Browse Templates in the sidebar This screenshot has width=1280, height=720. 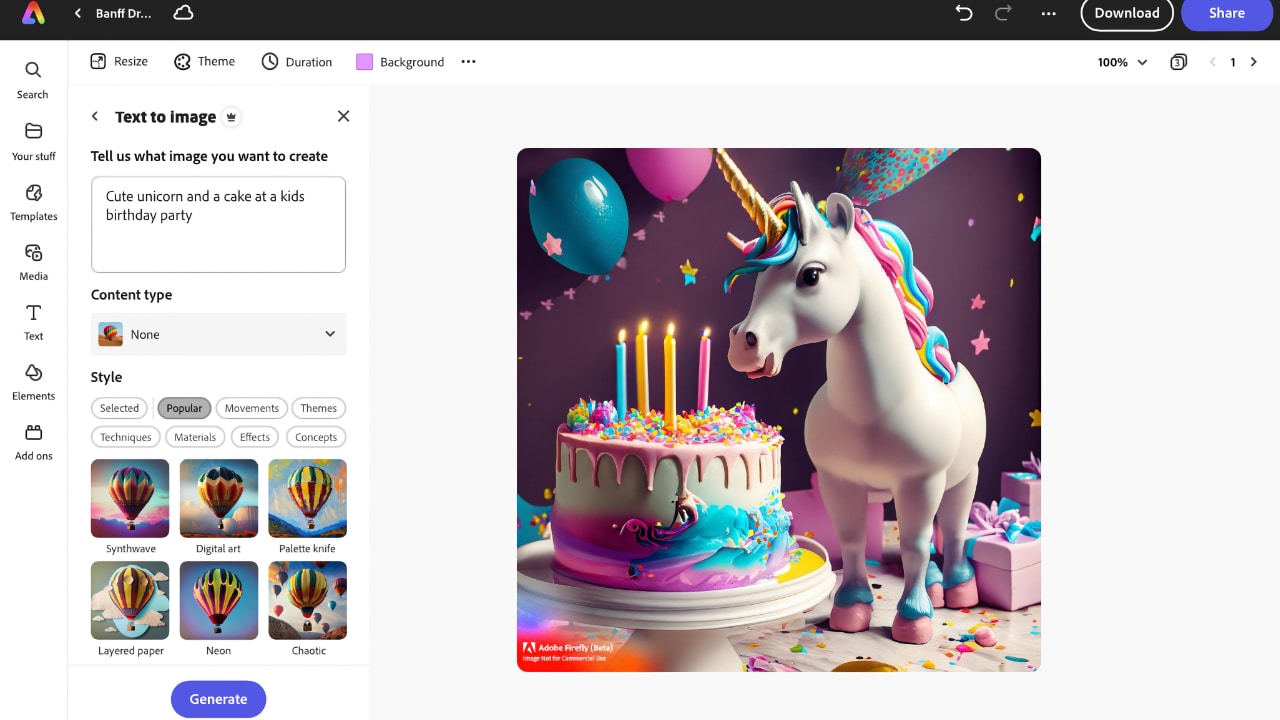(x=32, y=198)
